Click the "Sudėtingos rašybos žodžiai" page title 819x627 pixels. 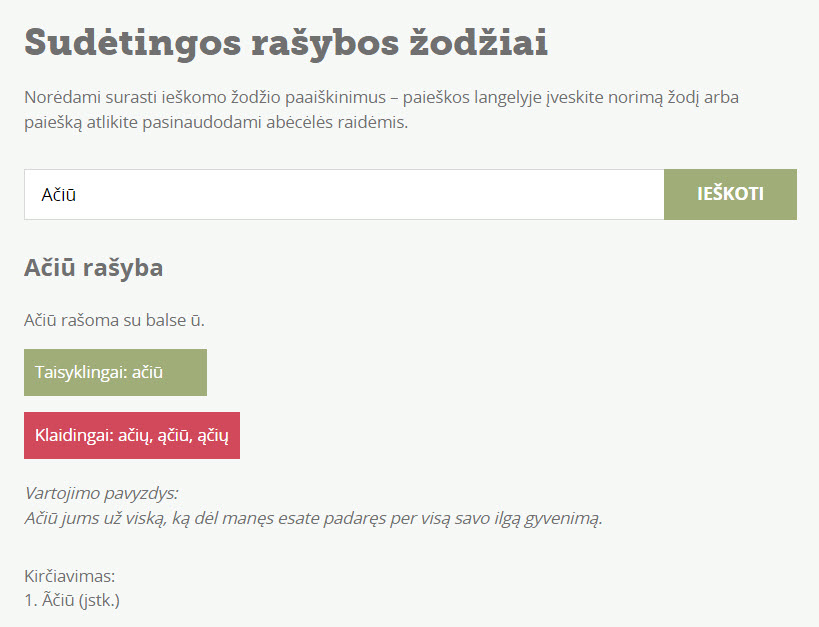[x=286, y=44]
